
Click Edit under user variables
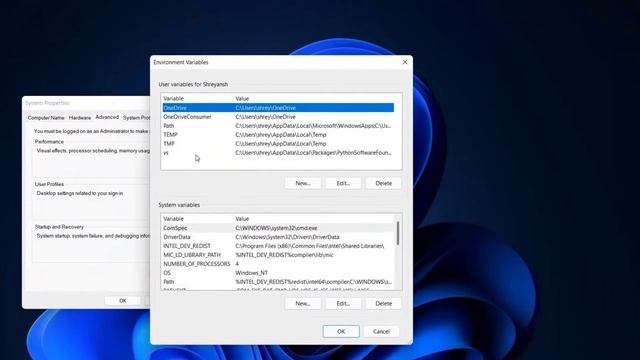[x=343, y=183]
